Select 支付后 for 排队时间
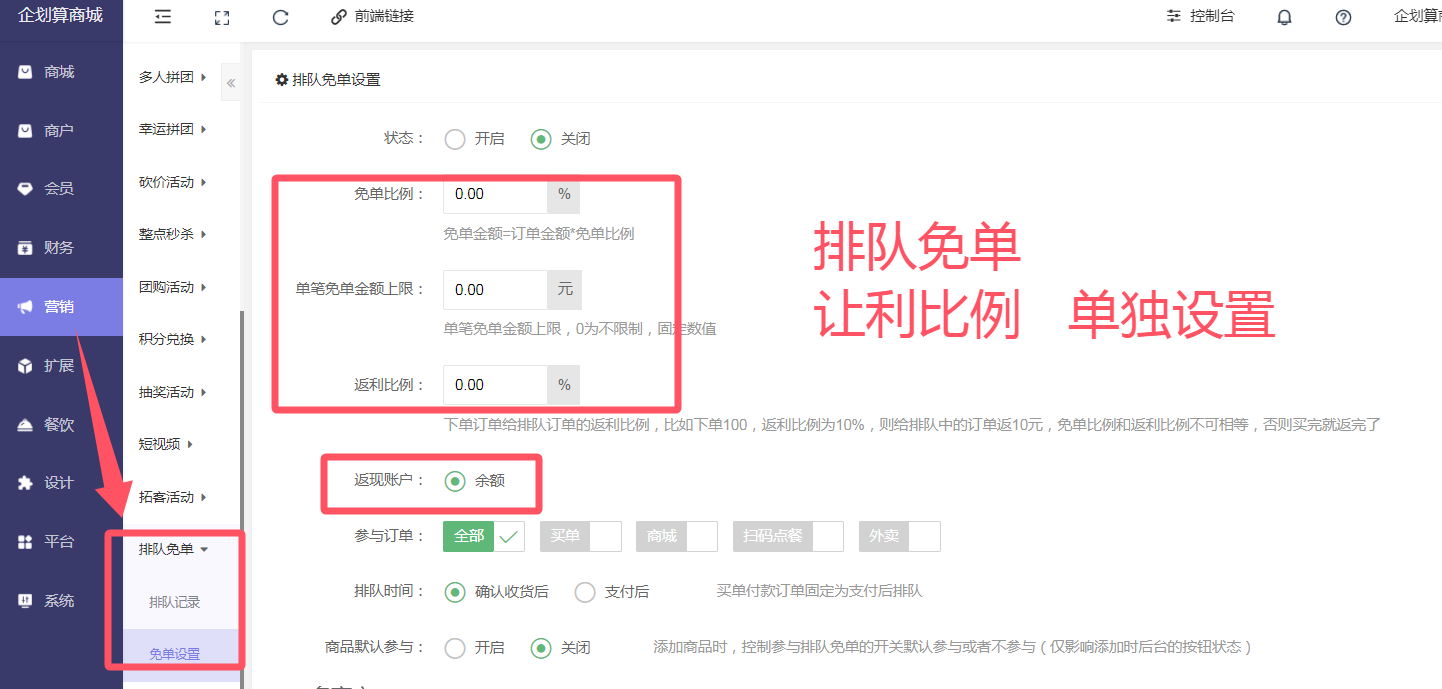Screen dimensions: 1442x689 [x=585, y=592]
